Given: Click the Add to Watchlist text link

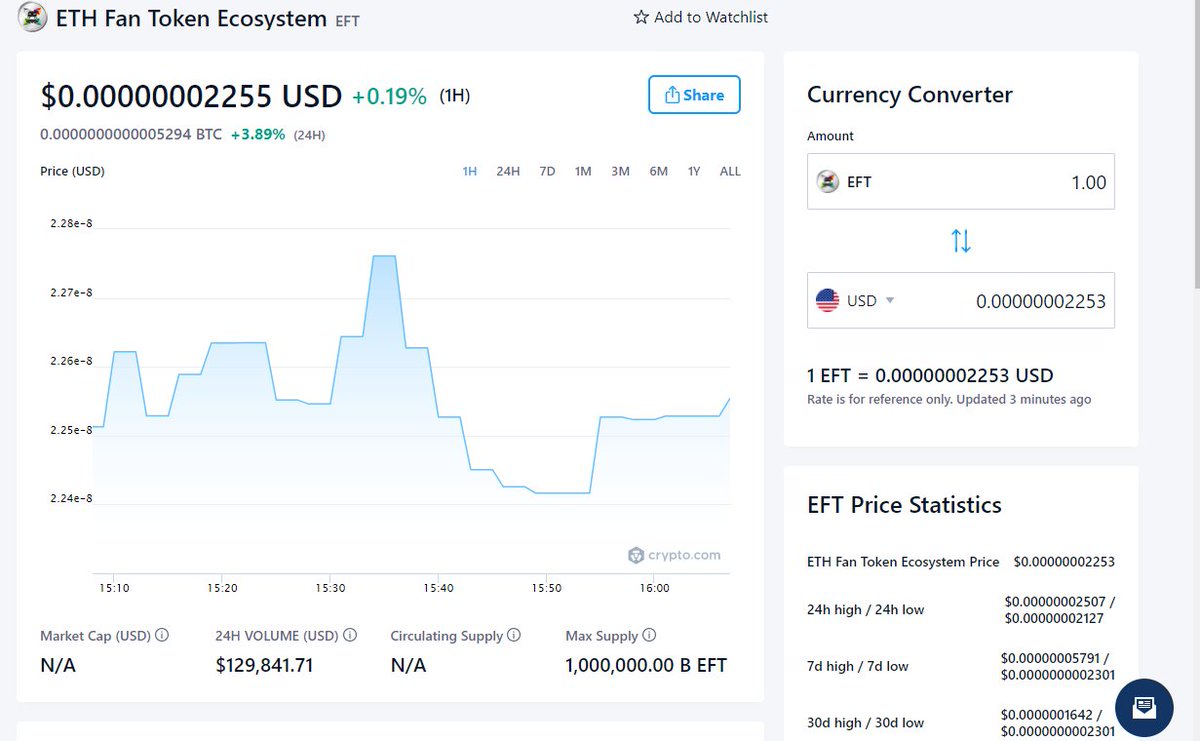Looking at the screenshot, I should pos(711,17).
